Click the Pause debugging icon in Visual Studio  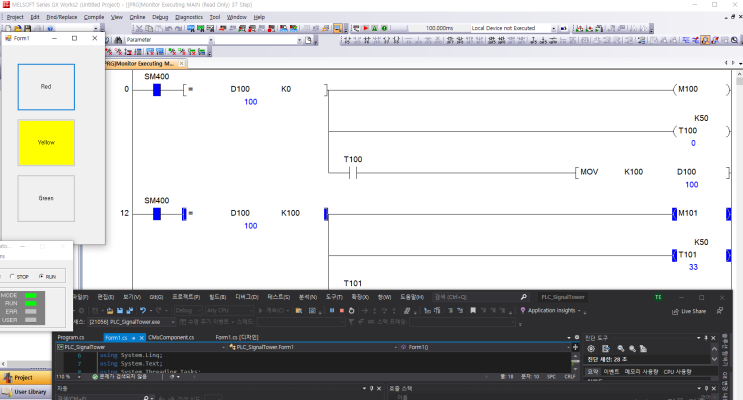(x=332, y=311)
